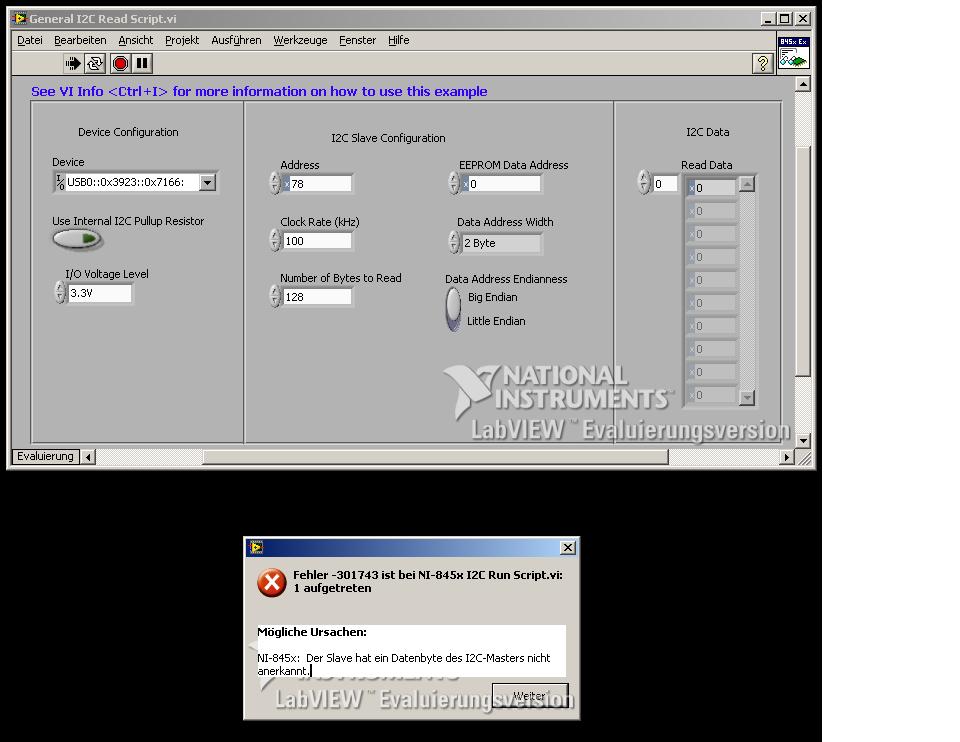The width and height of the screenshot is (960, 742).
Task: Open the Bearbeiten menu
Action: tap(80, 40)
